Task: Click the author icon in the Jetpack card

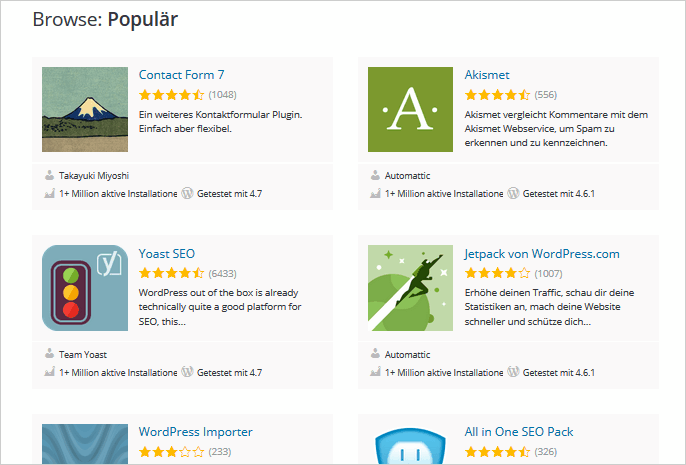Action: [375, 353]
